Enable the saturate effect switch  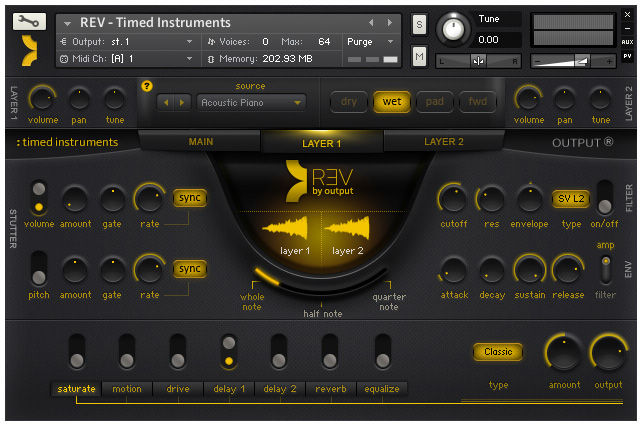point(77,351)
